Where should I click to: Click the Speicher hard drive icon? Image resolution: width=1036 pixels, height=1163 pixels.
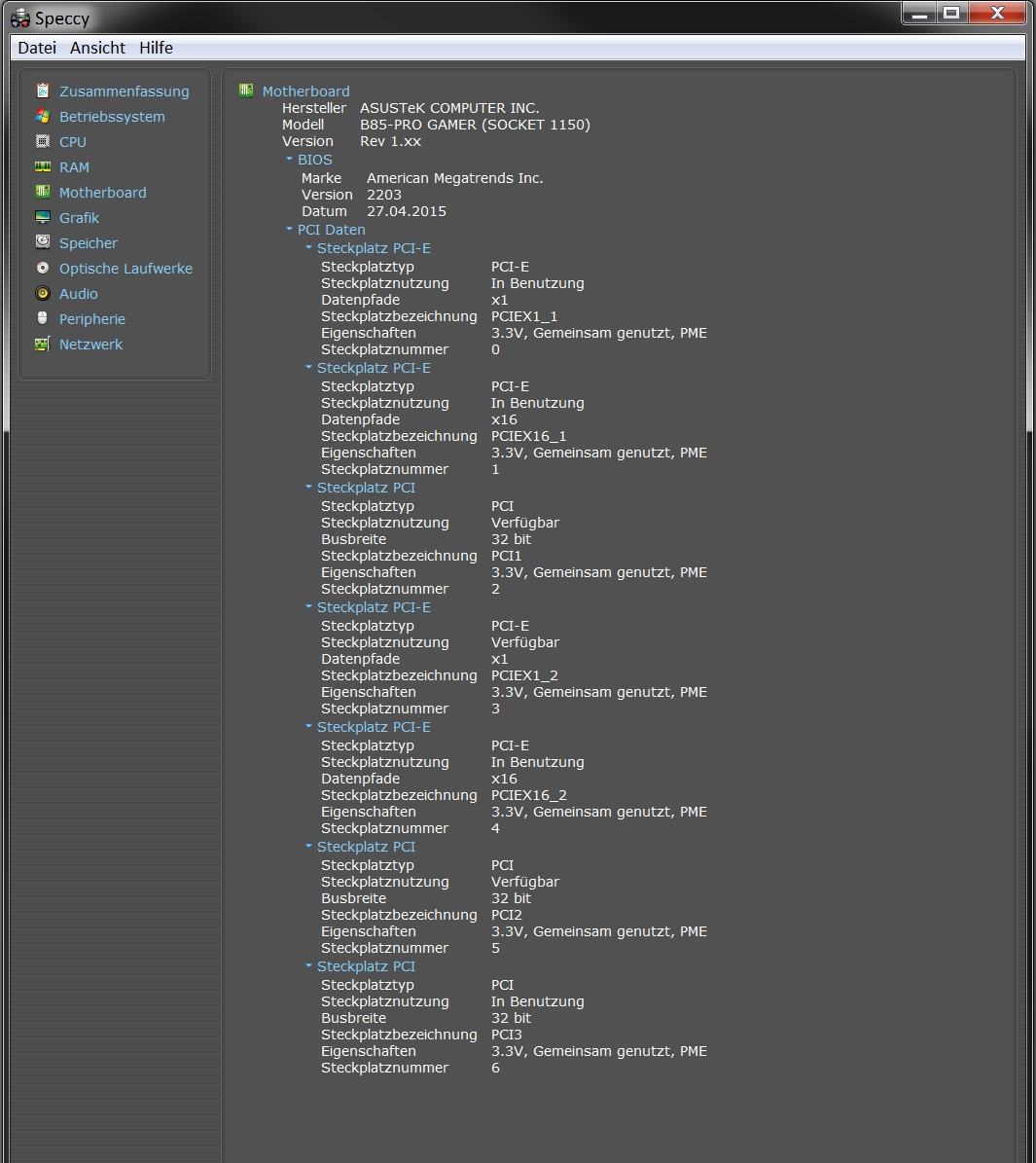(43, 241)
